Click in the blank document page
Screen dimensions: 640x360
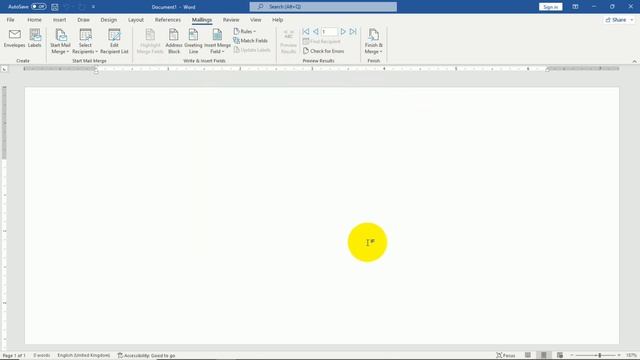click(x=322, y=216)
